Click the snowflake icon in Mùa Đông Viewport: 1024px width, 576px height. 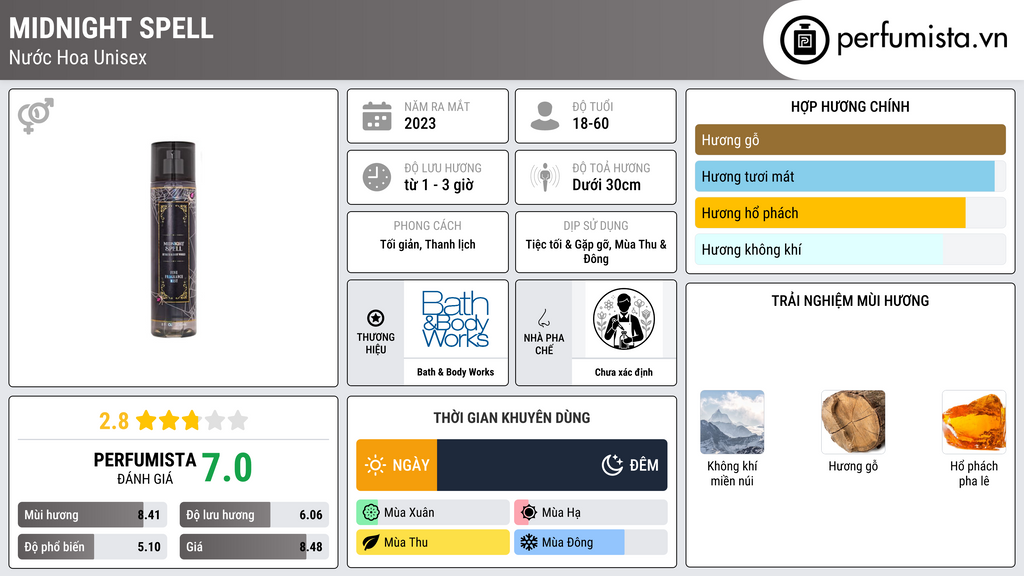point(529,542)
